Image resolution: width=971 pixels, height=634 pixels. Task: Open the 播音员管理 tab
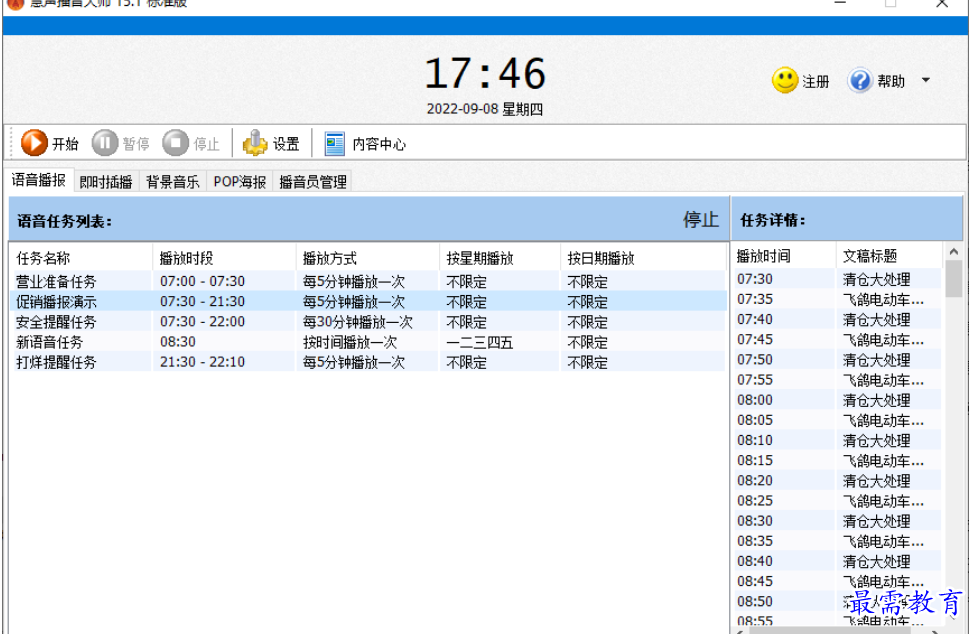click(312, 181)
